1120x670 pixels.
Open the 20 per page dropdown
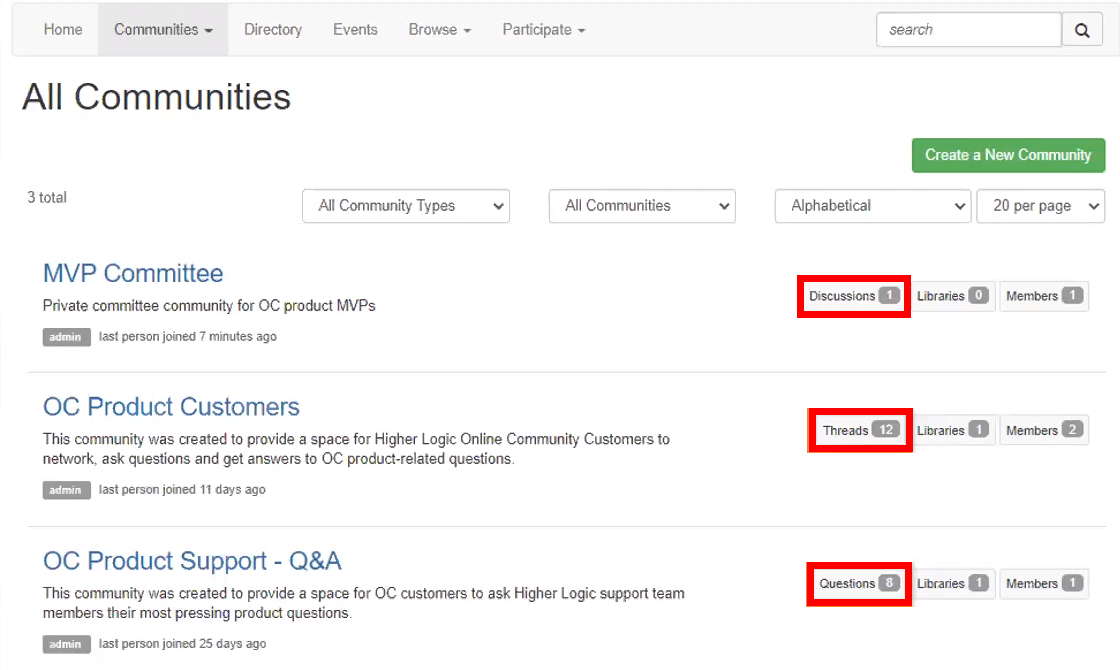[1041, 206]
